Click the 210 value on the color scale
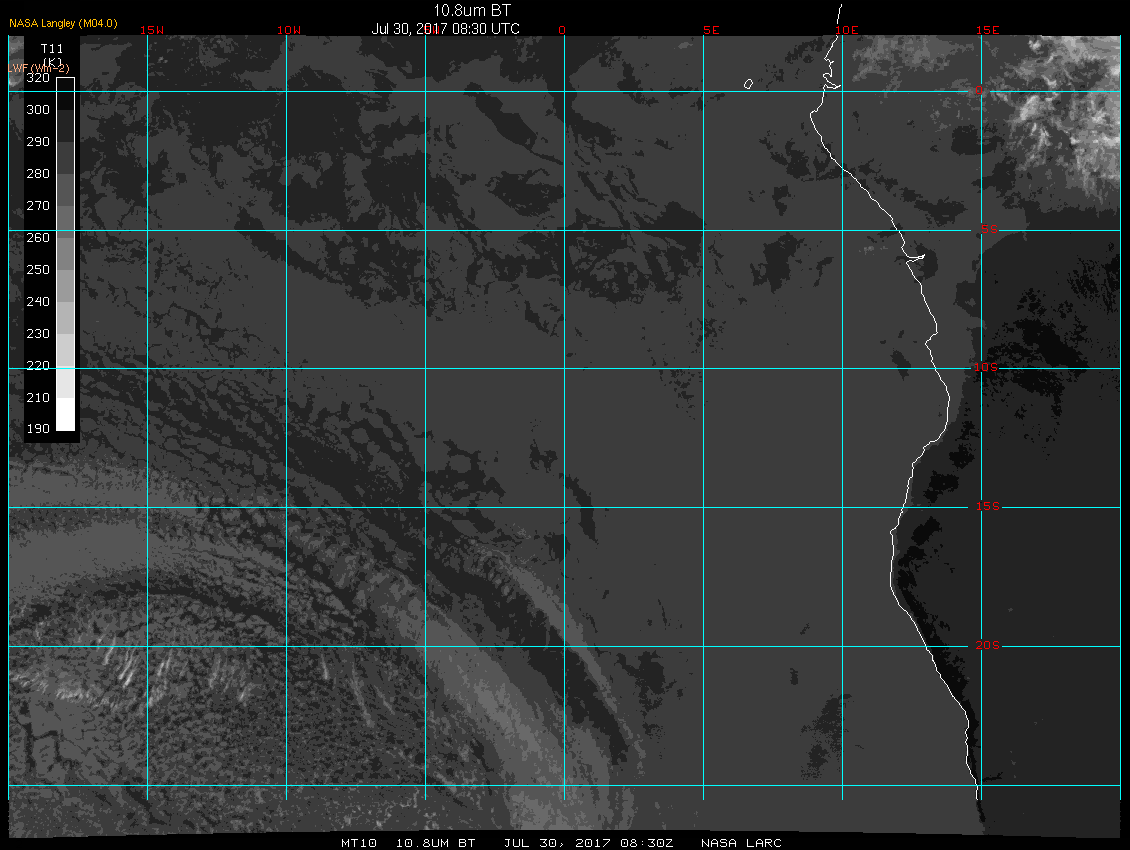Screen dimensions: 1130x850 coord(37,397)
